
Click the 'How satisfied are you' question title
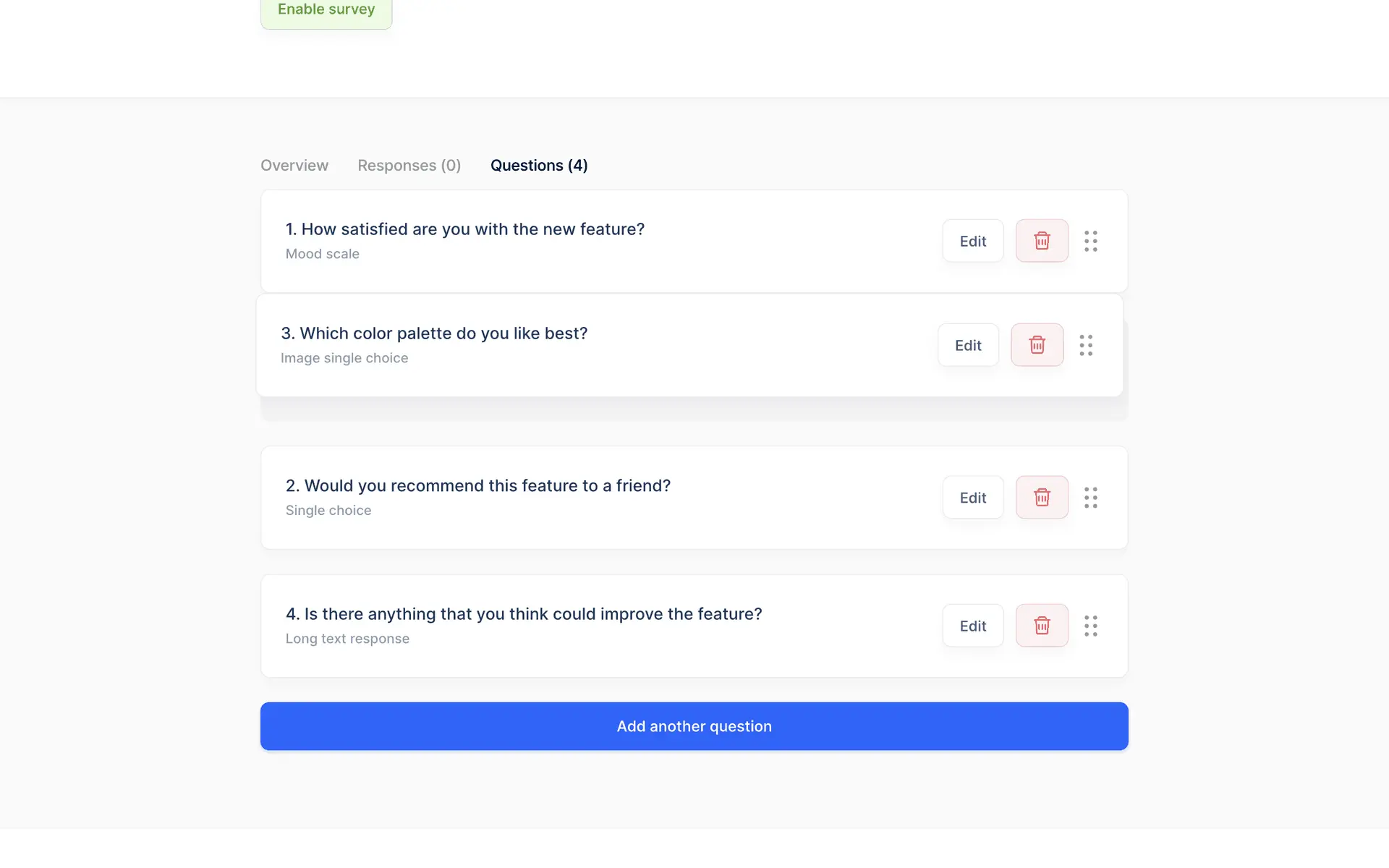tap(464, 229)
